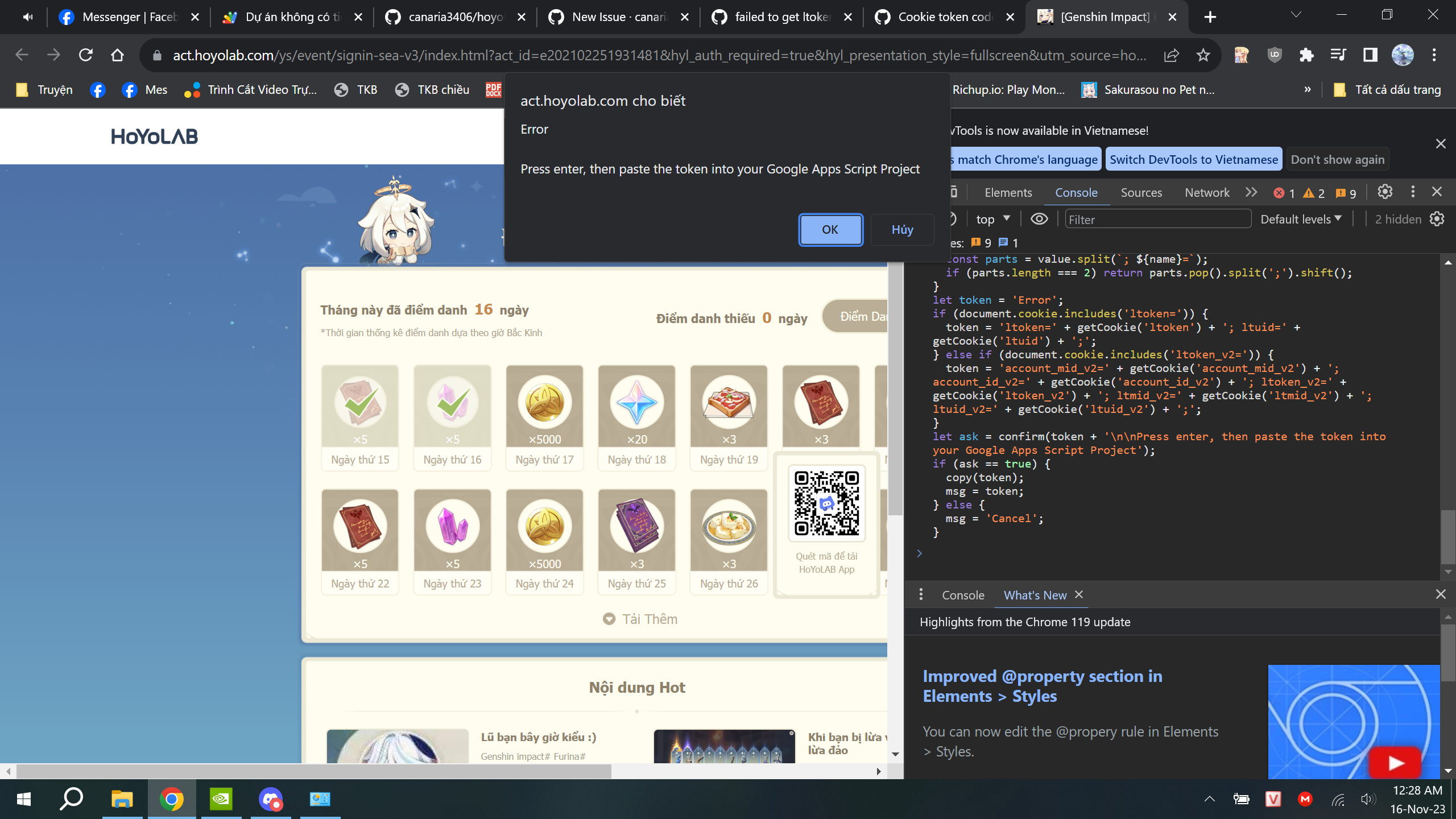Toggle the Chrome side panel icon
This screenshot has height=819, width=1456.
point(1370,55)
